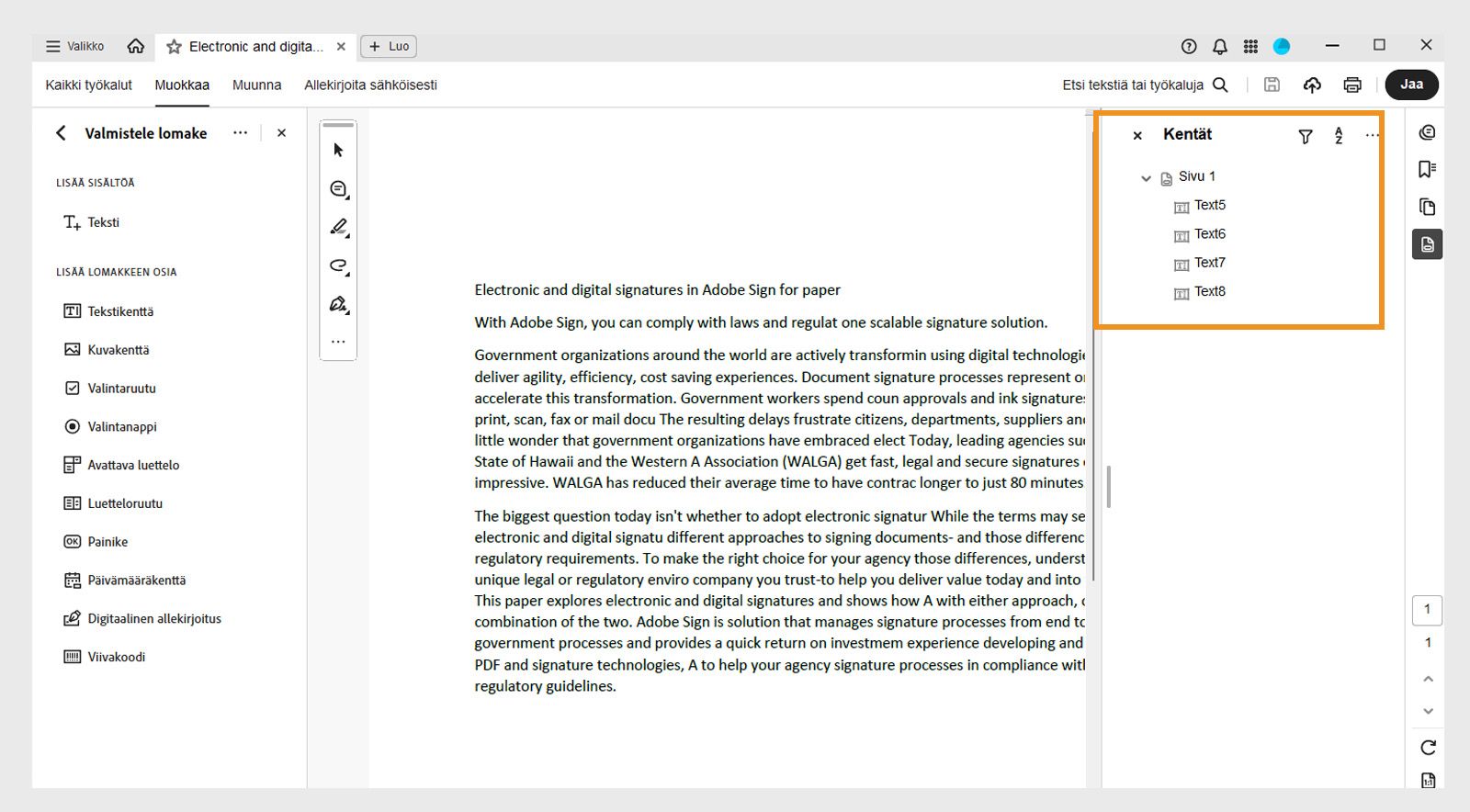Open the blue profile avatar

point(1282,46)
